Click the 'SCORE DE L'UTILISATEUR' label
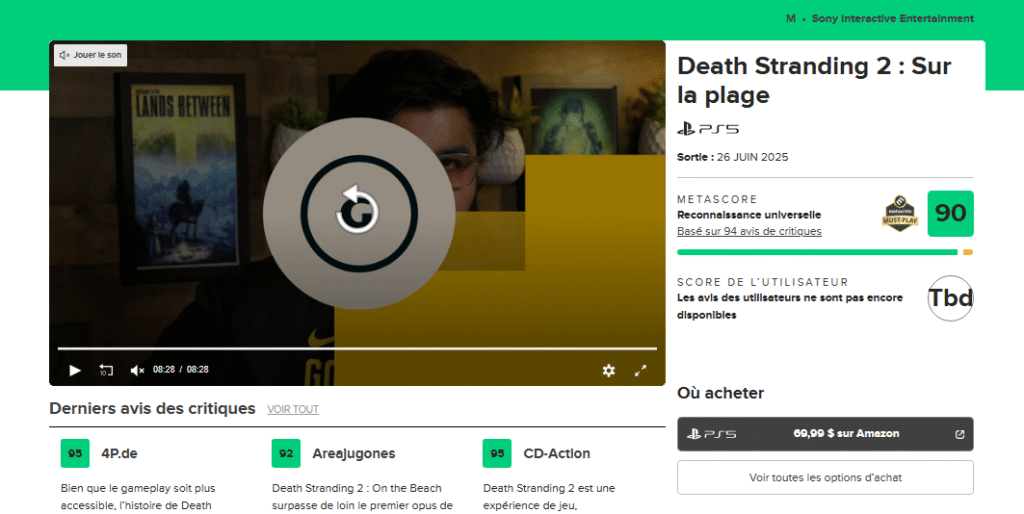The image size is (1024, 514). 763,282
